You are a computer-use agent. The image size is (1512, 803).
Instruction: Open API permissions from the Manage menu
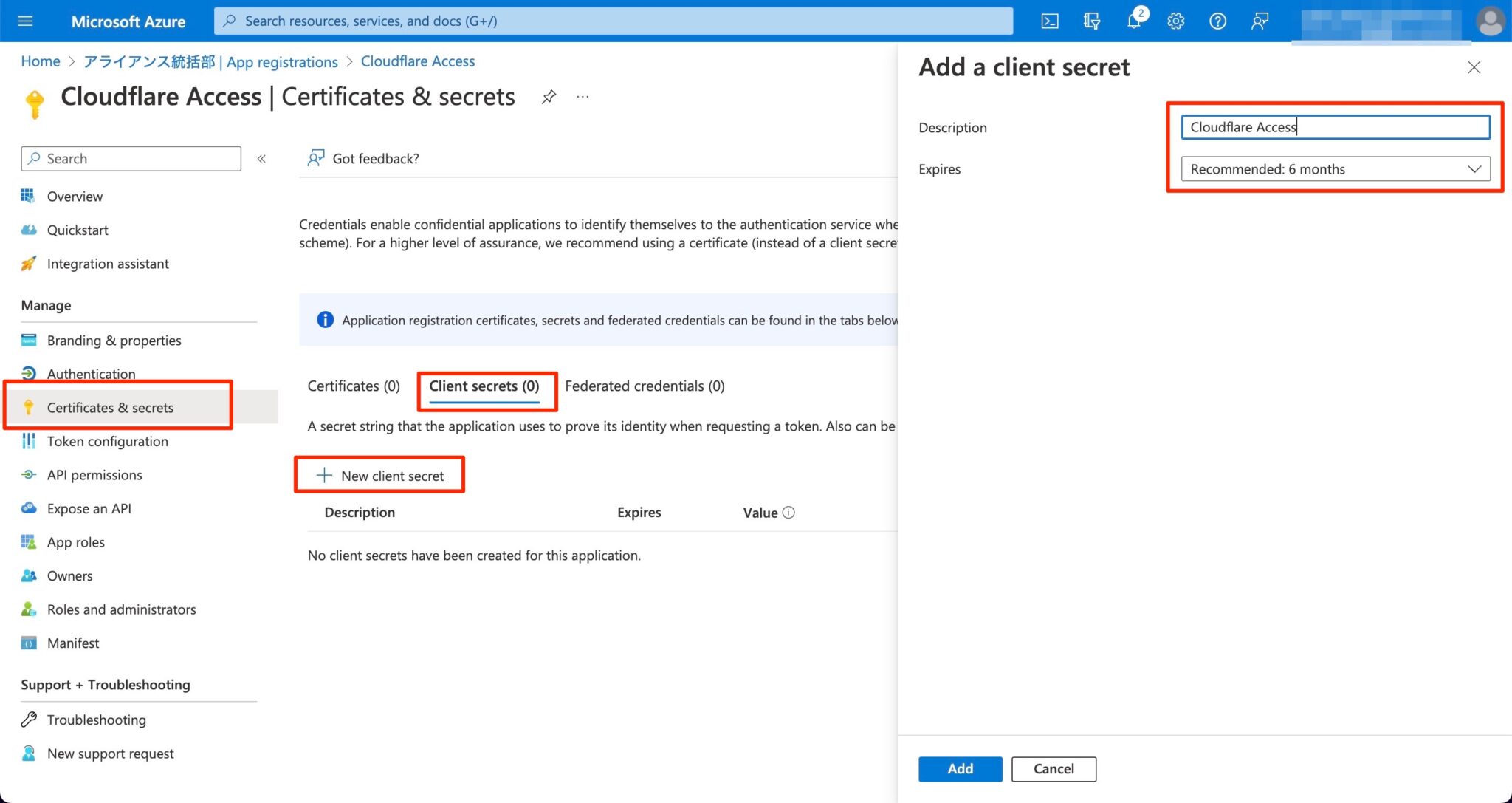(x=94, y=474)
